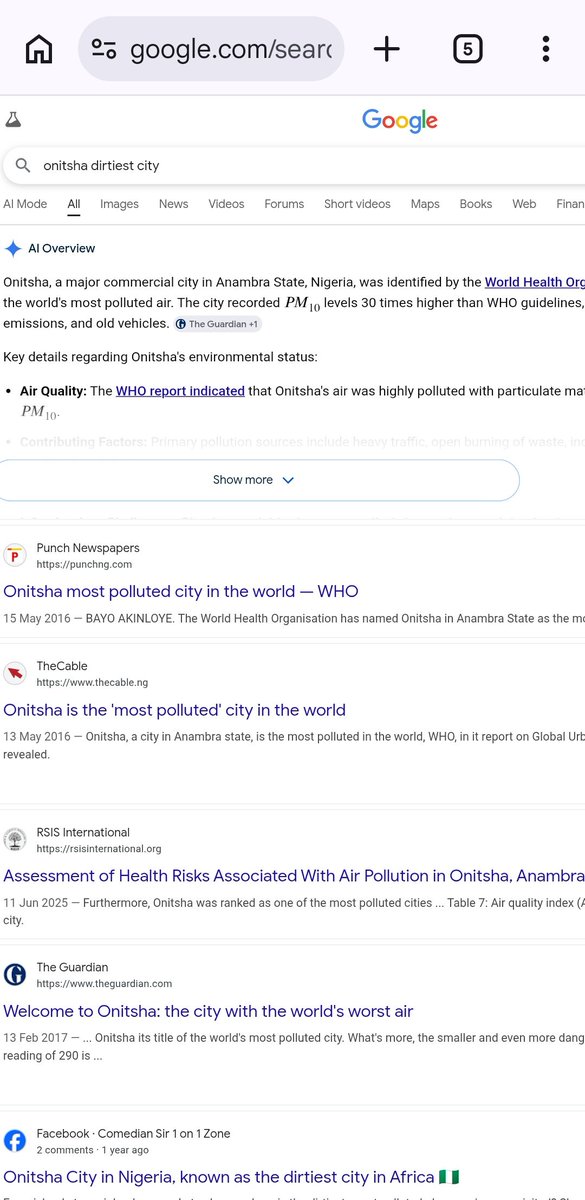Screen dimensions: 585x1200
Task: Click the https://www.thecable.ng URL text
Action: point(92,683)
